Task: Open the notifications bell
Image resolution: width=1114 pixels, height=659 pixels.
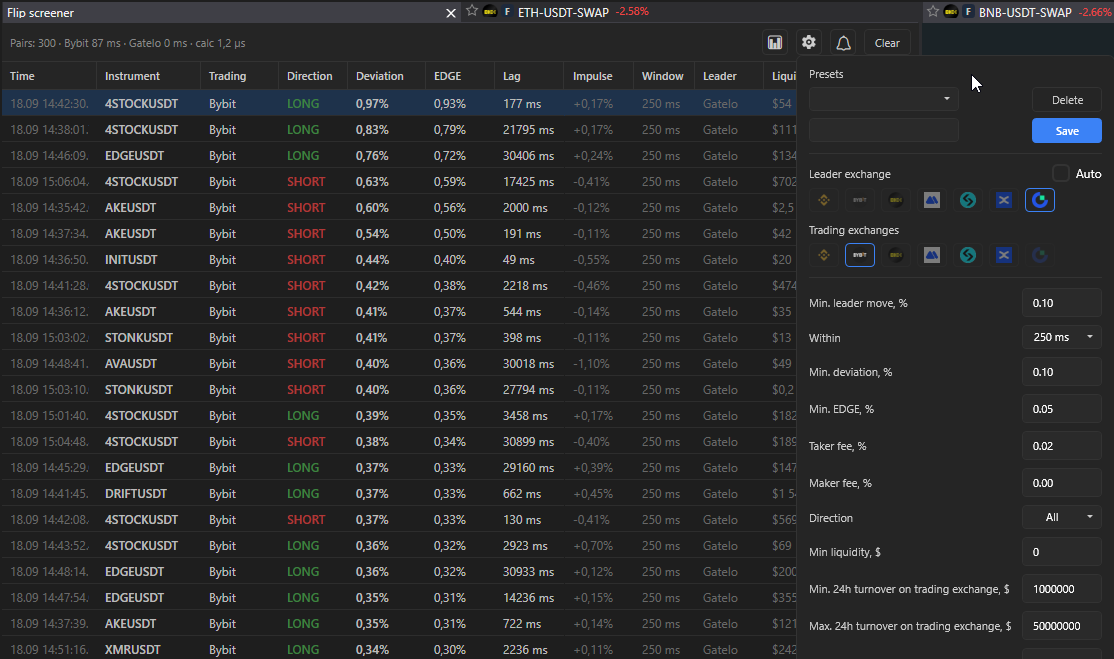Action: [843, 43]
